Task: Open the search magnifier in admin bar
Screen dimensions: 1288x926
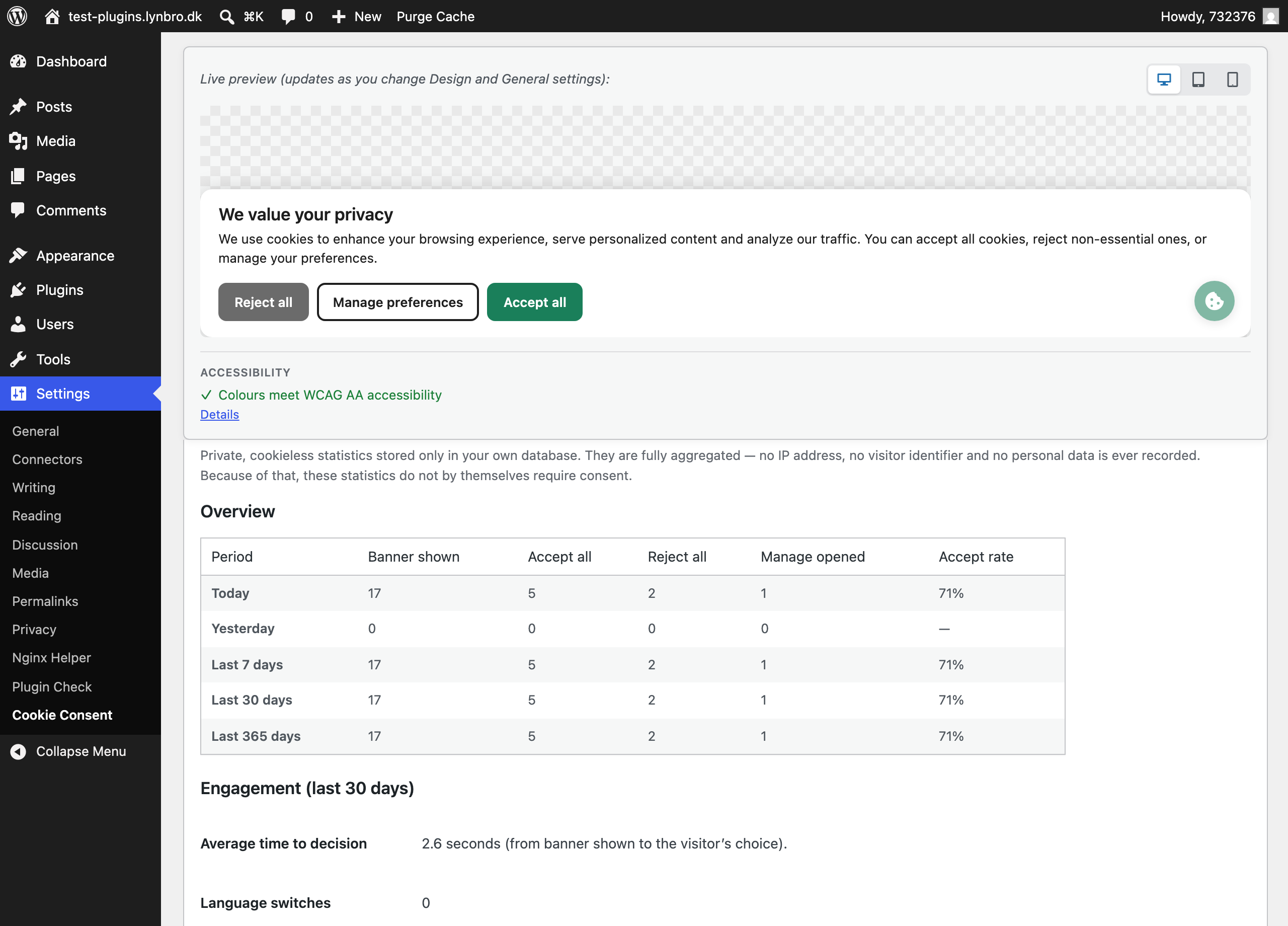Action: click(226, 17)
